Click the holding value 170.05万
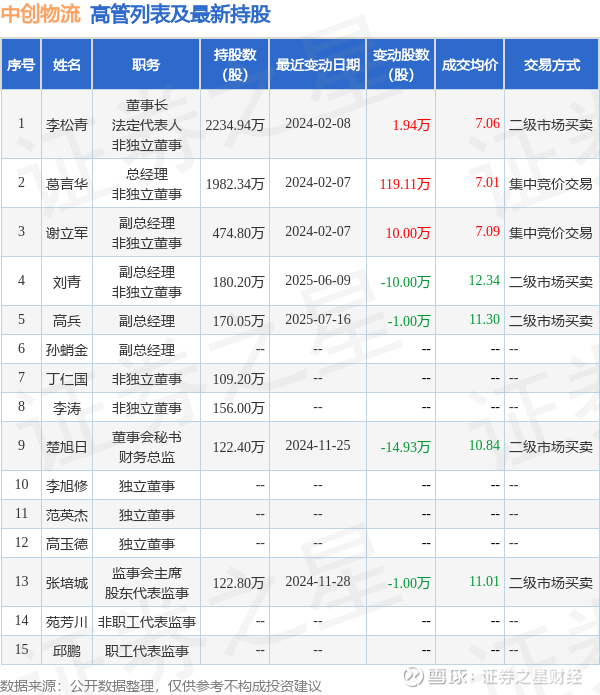600x695 pixels. tap(238, 321)
